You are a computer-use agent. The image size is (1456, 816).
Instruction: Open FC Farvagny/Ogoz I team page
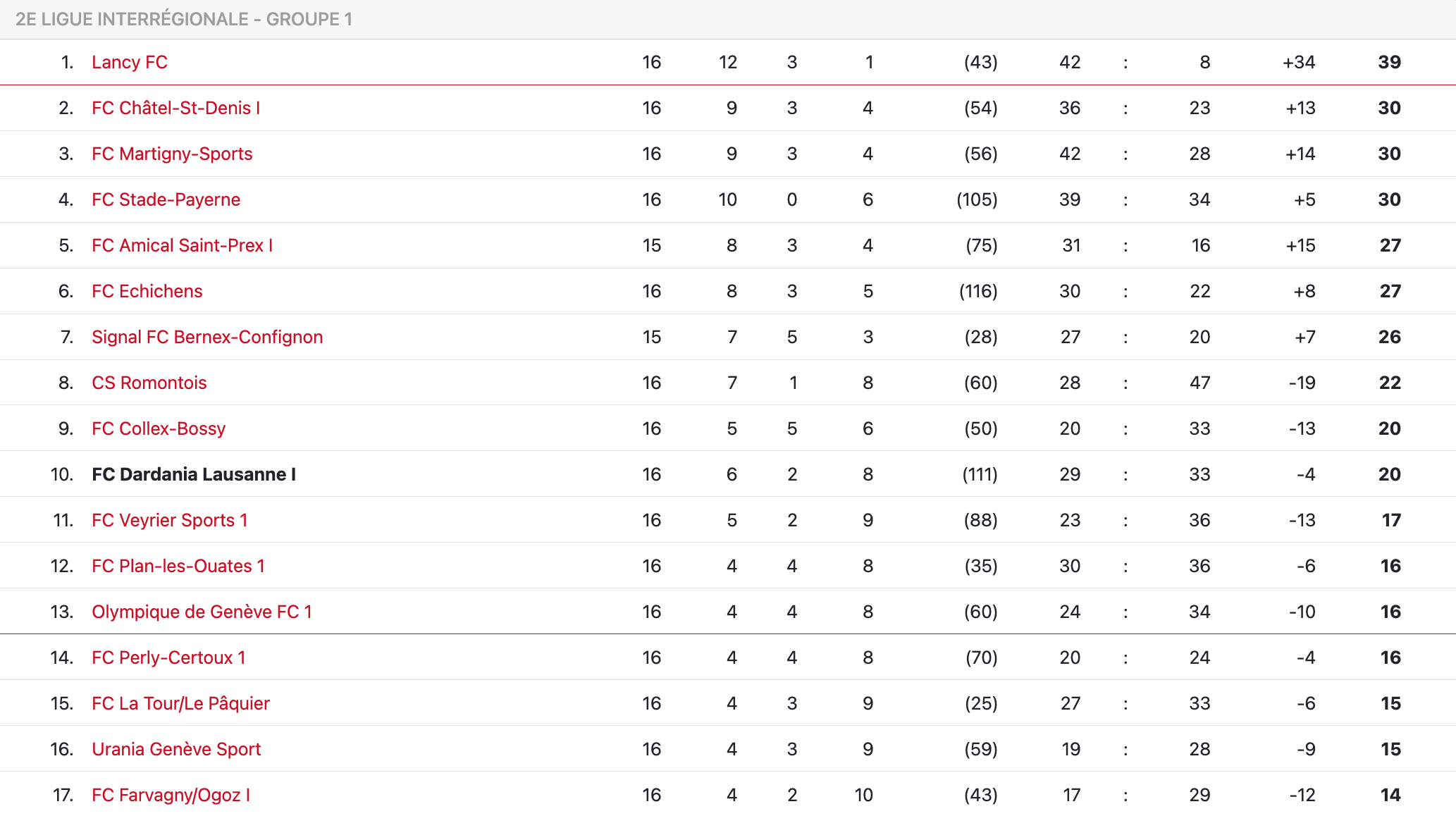coord(171,795)
